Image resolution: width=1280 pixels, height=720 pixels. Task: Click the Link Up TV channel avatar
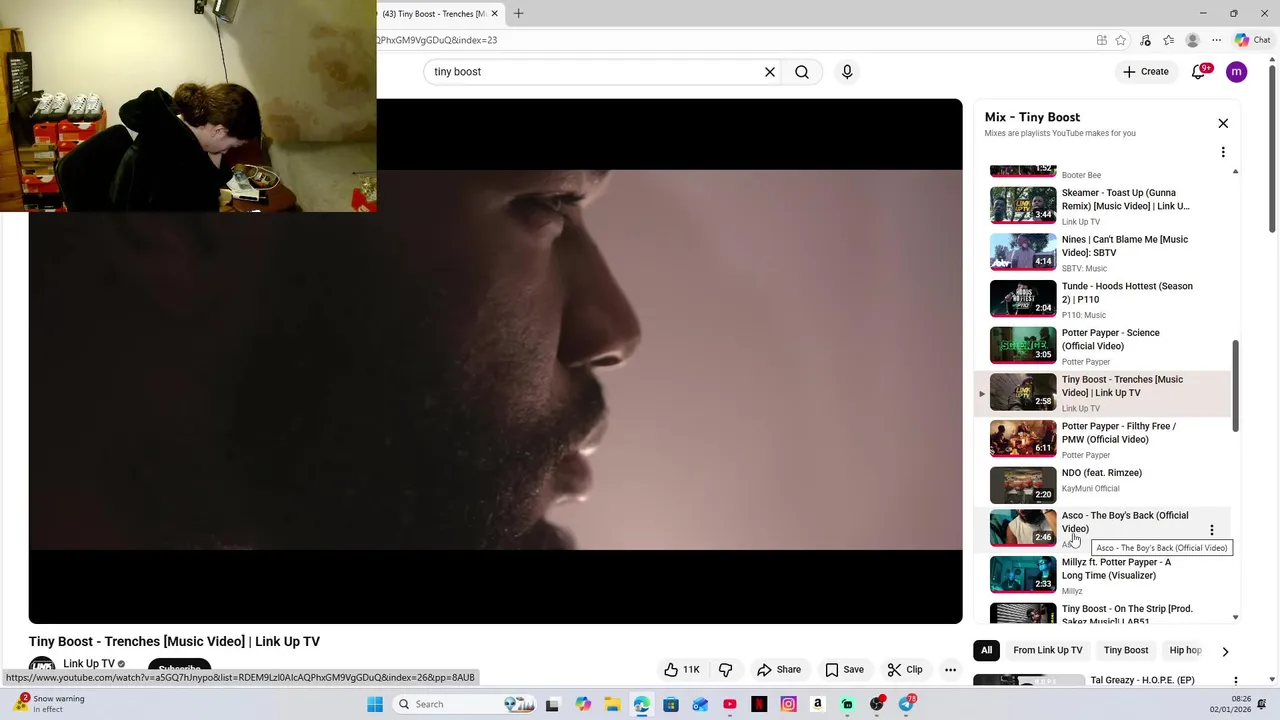click(x=42, y=666)
